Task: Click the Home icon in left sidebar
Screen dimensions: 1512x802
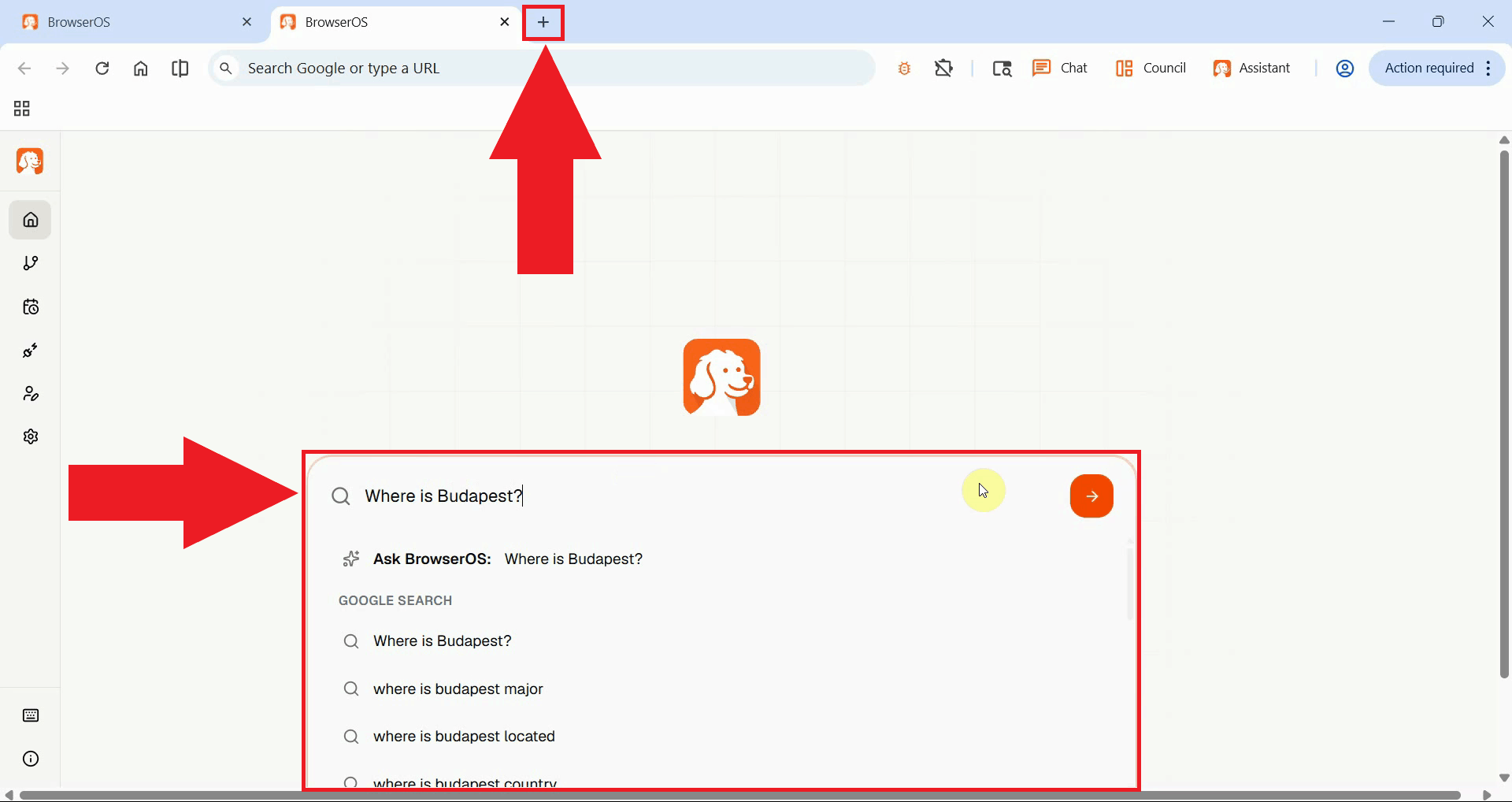Action: (31, 220)
